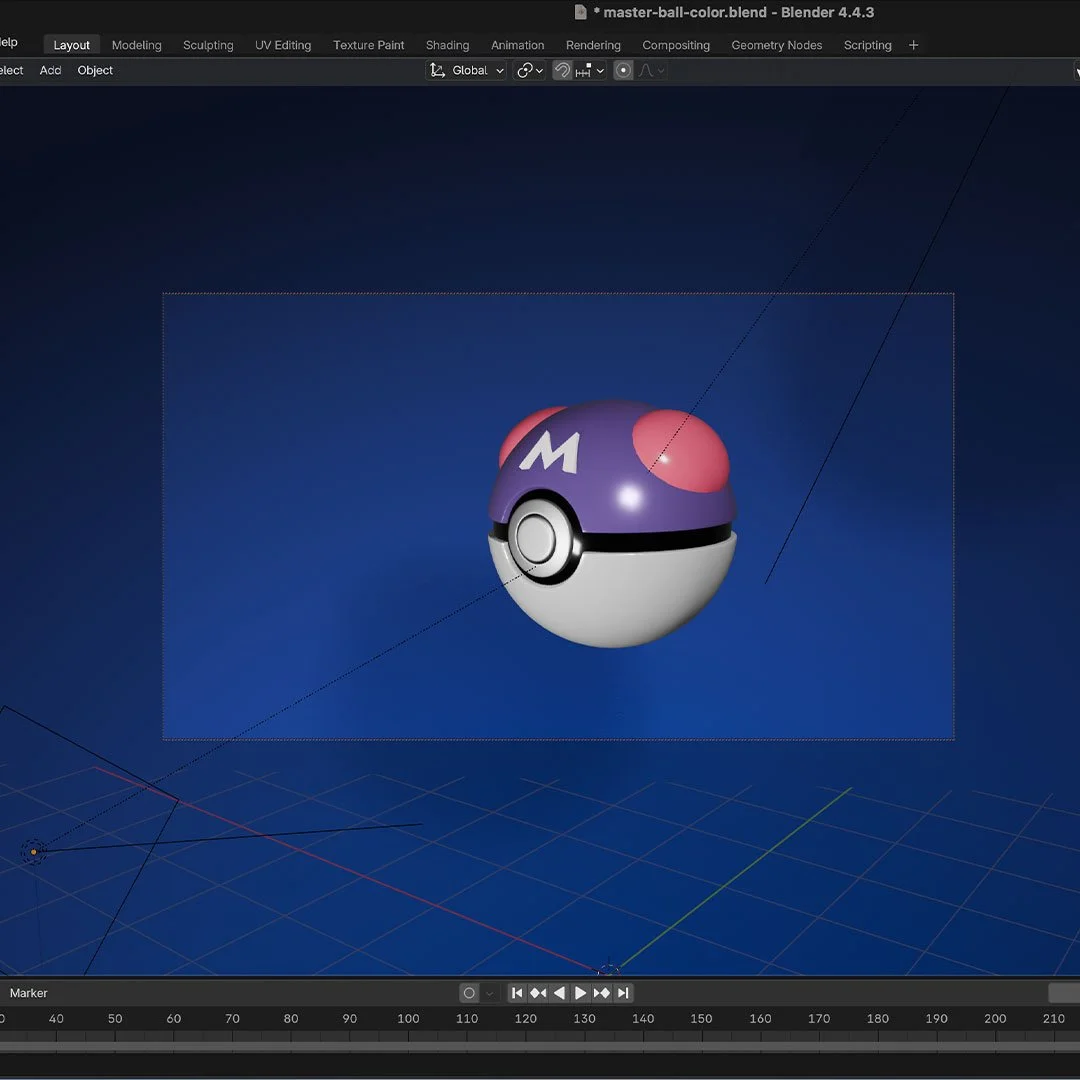Open the Marker menu in timeline
The height and width of the screenshot is (1080, 1080).
tap(29, 993)
